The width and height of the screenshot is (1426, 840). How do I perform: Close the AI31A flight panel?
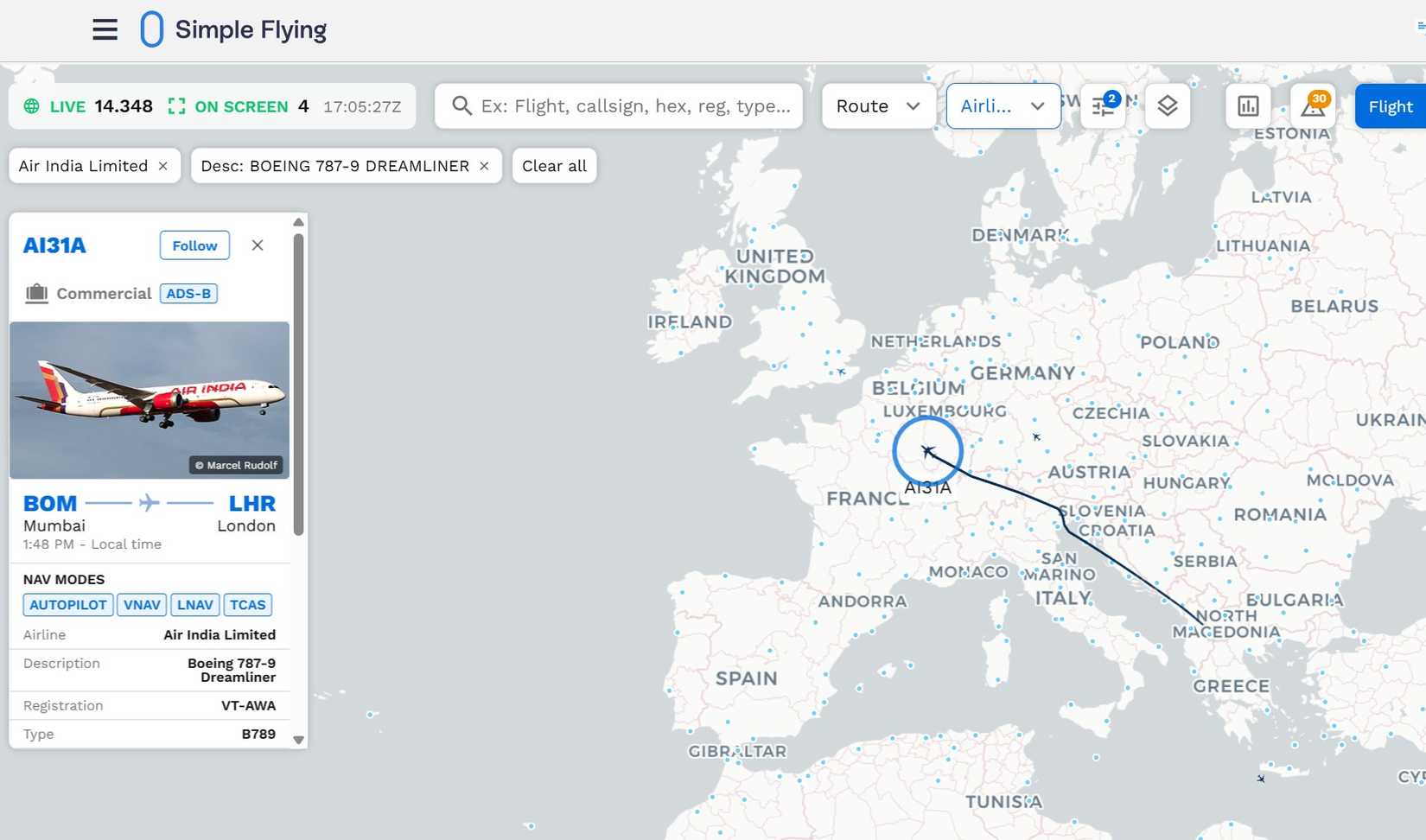(258, 245)
